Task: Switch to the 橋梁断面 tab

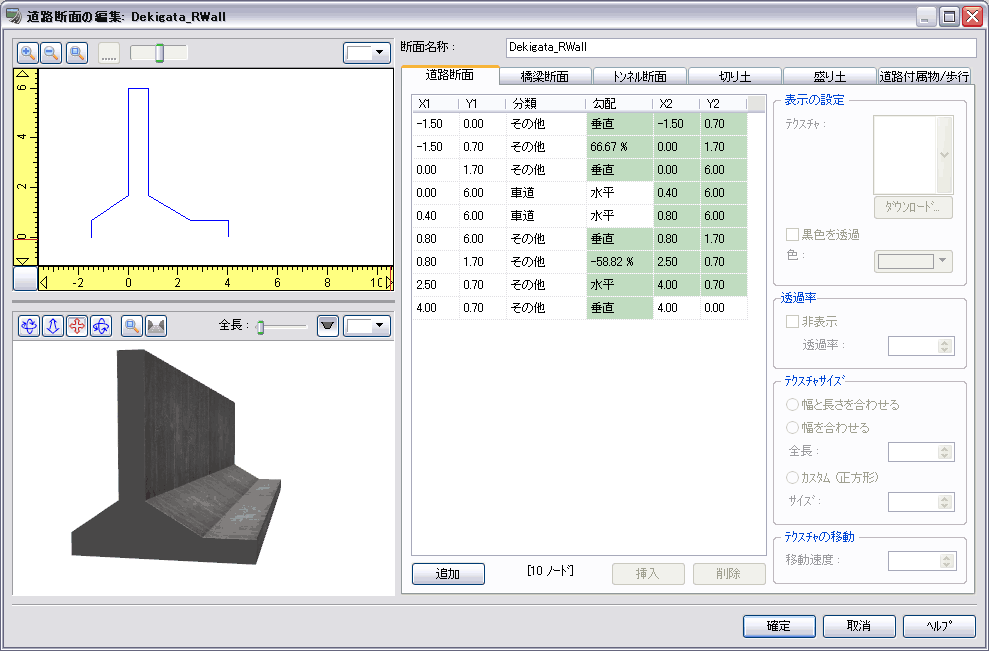Action: [545, 77]
